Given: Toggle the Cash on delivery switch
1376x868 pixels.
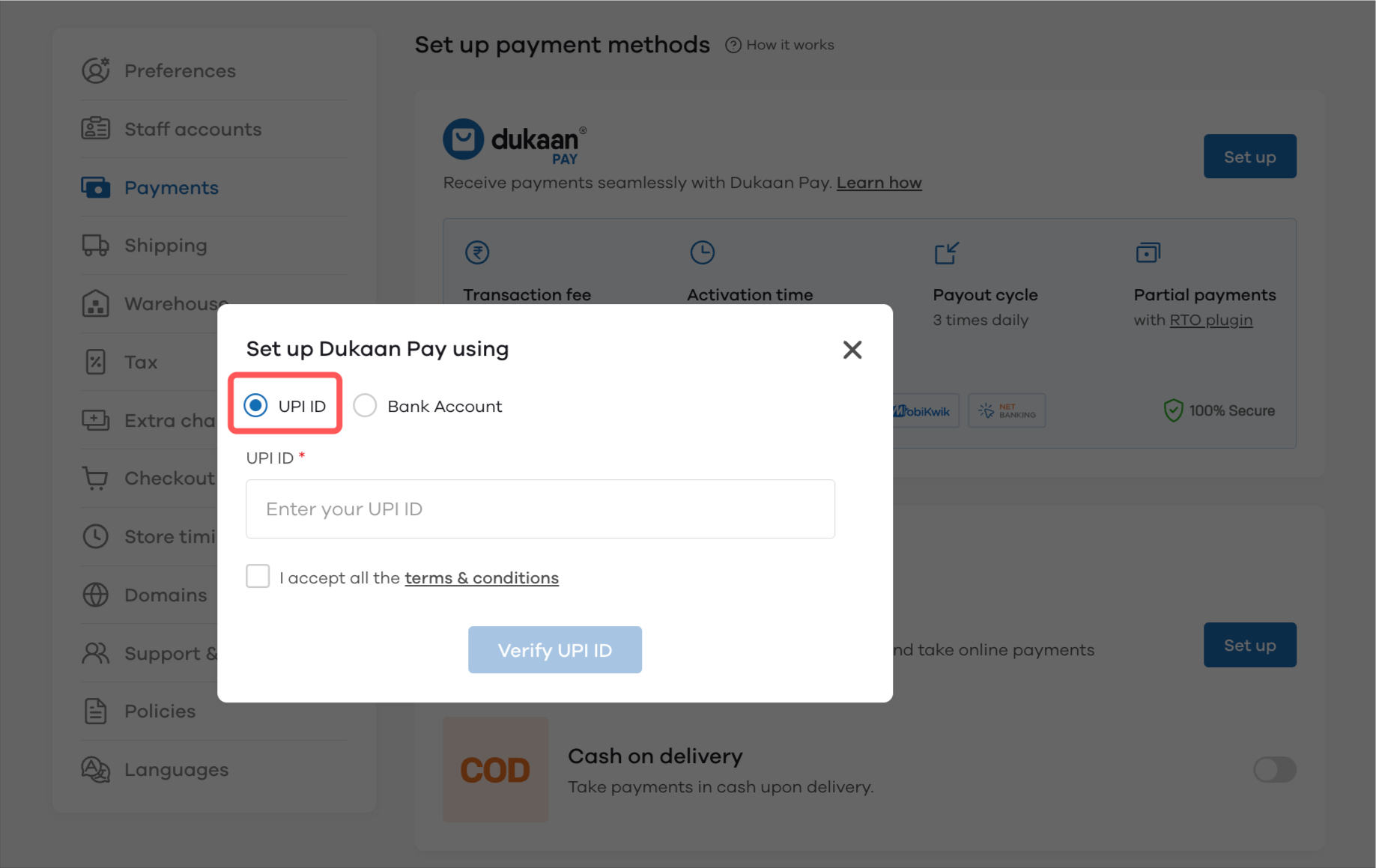Looking at the screenshot, I should point(1274,769).
